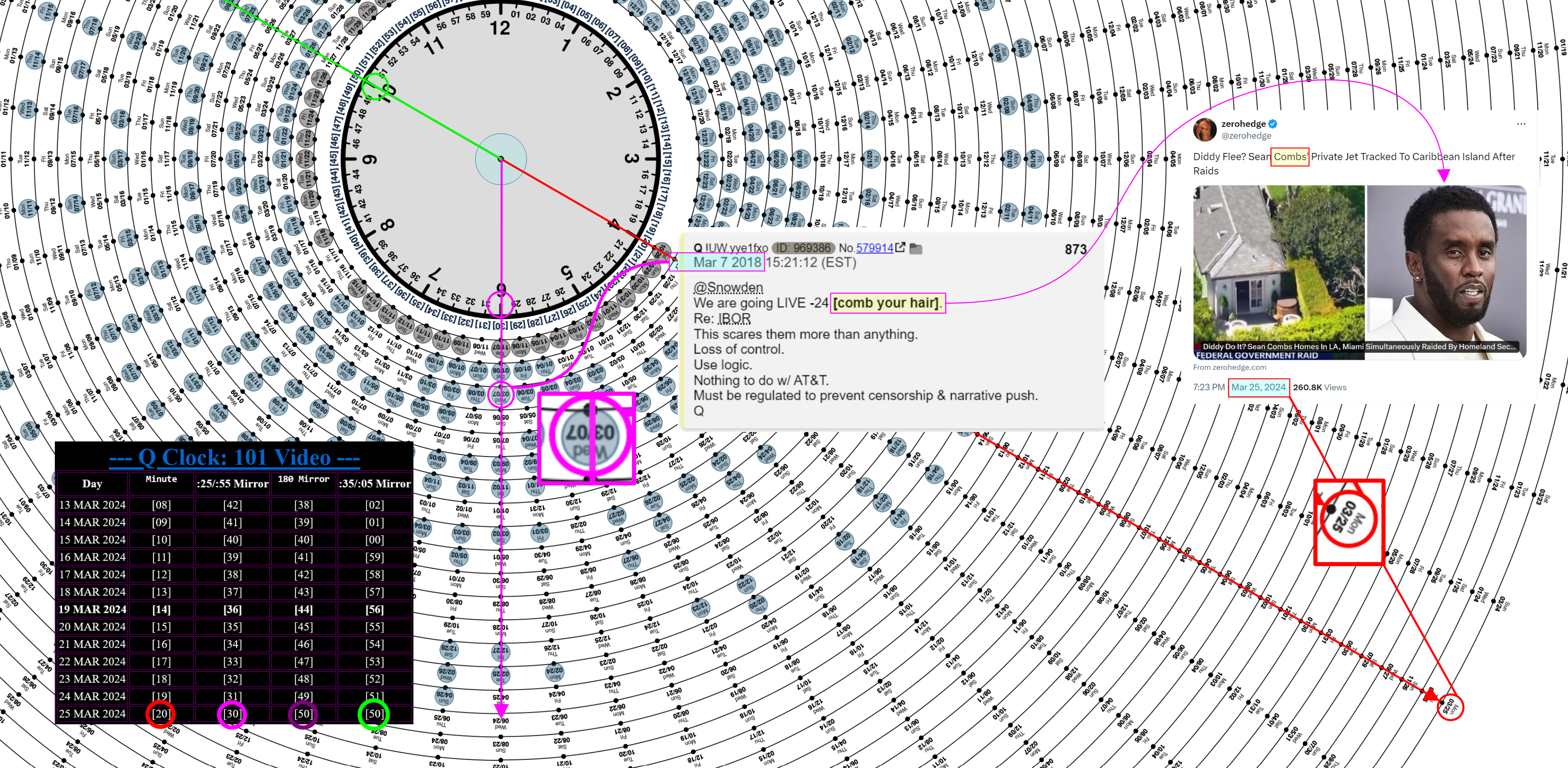Click :35/:05 Mirror value [02] for 13 MAR
This screenshot has width=1568, height=768.
(x=374, y=505)
